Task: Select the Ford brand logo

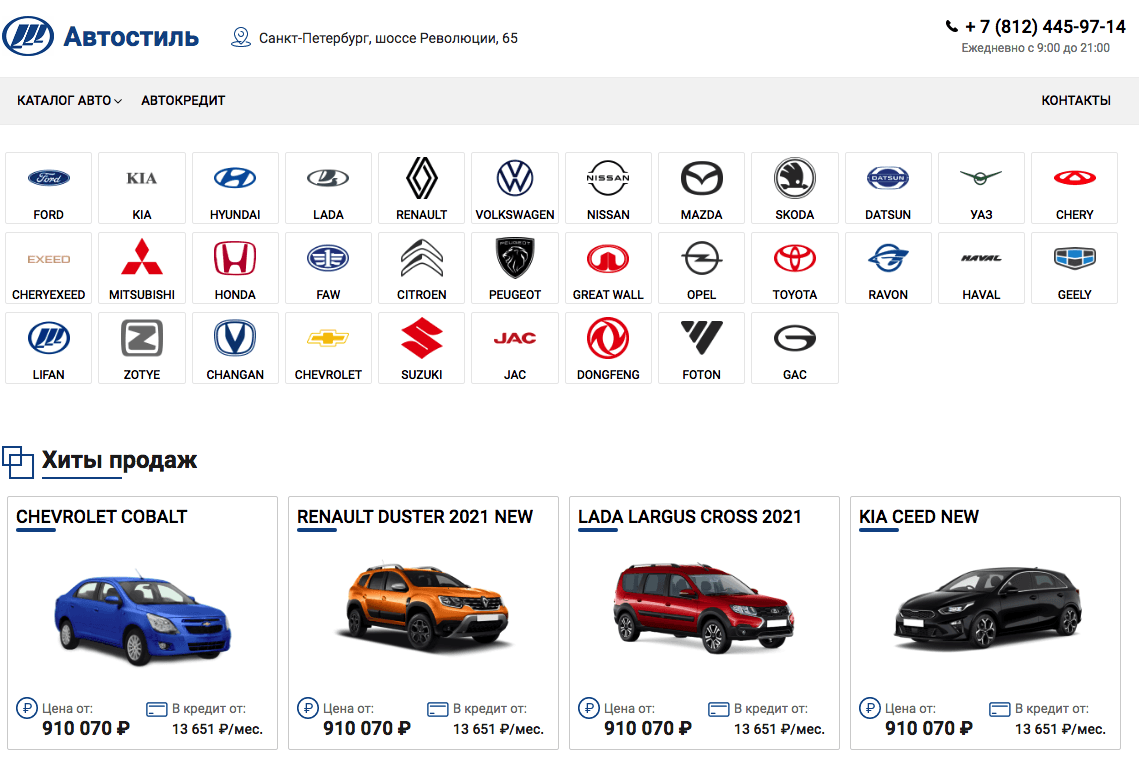Action: pos(49,178)
